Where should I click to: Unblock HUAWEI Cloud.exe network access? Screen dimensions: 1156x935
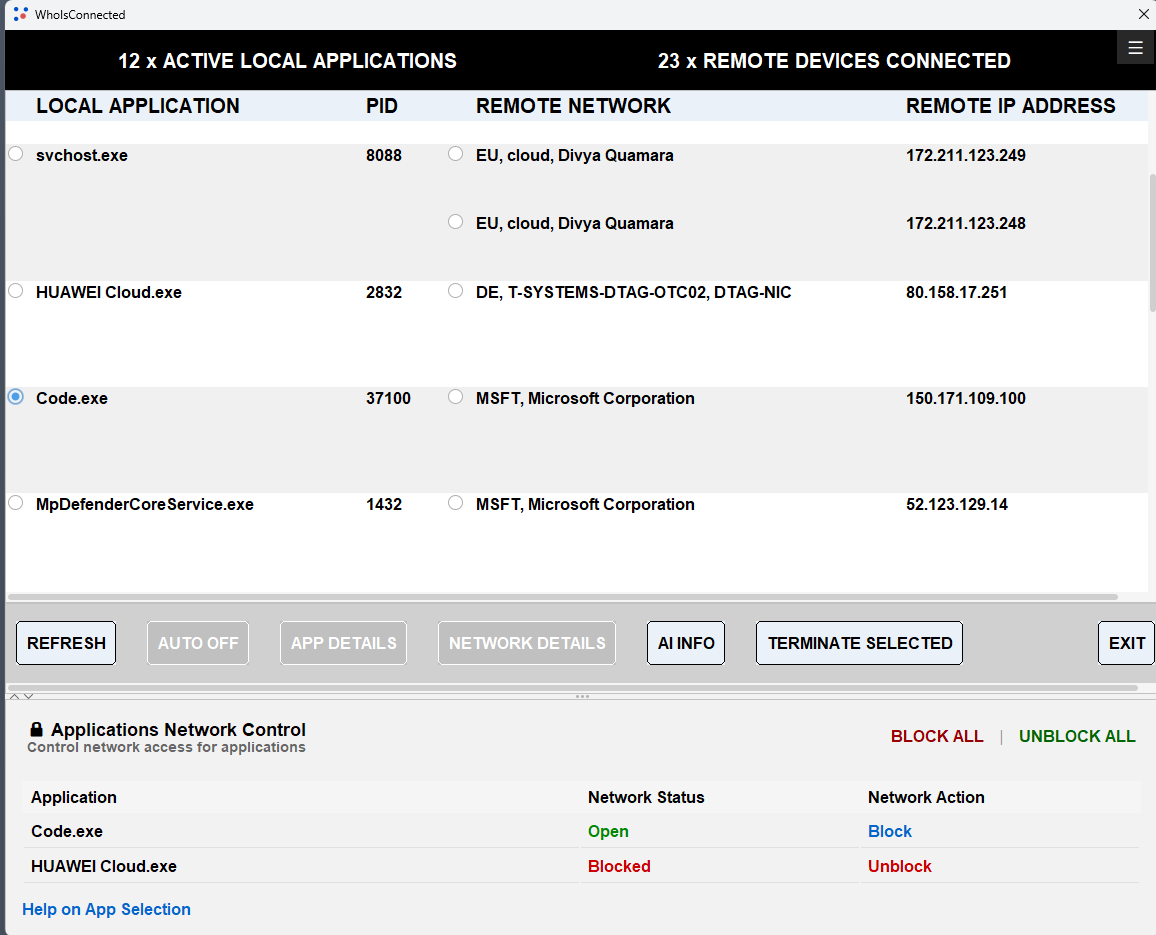pos(899,866)
